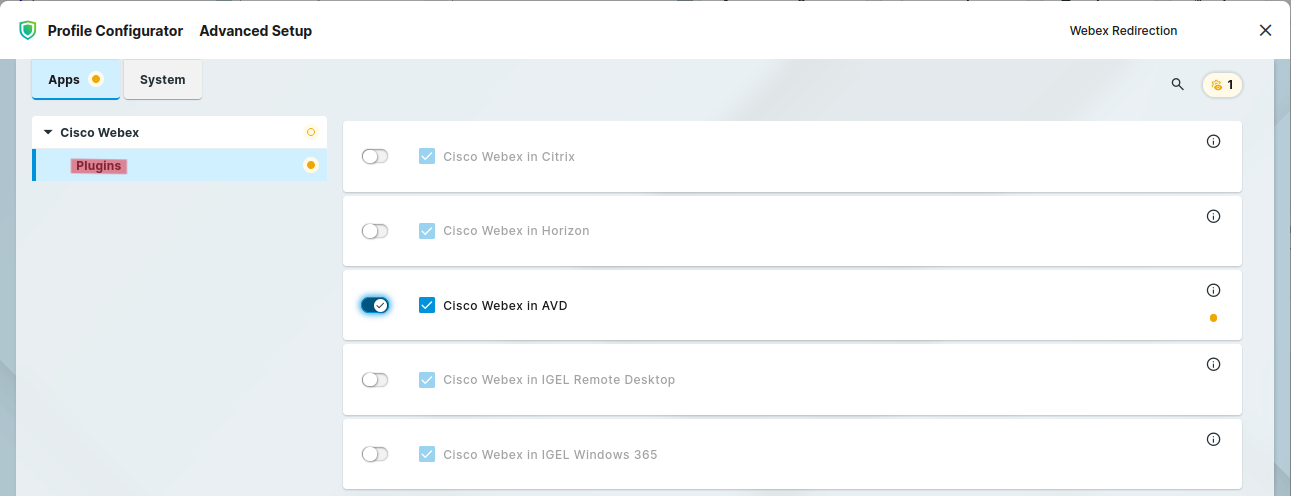1291x496 pixels.
Task: Uncheck the Cisco Webex in AVD checkbox
Action: coord(427,305)
